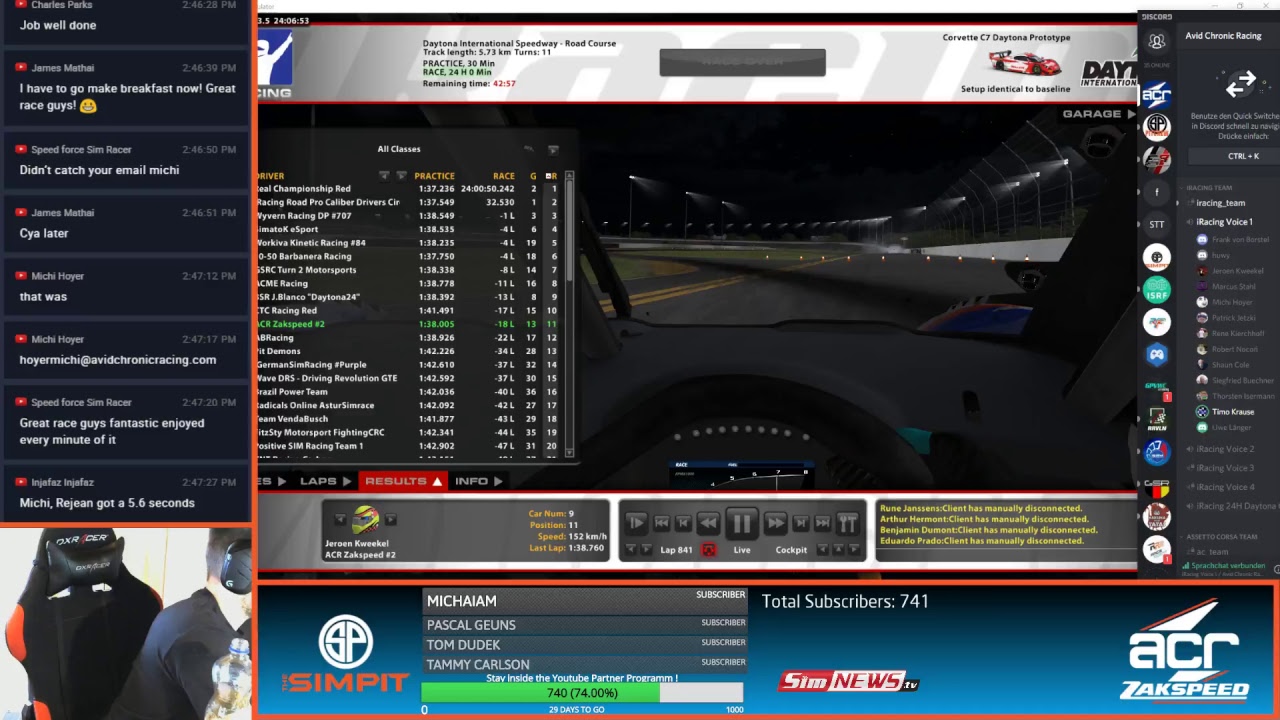The image size is (1280, 720).
Task: Sort by PRACTICE column header
Action: point(434,176)
